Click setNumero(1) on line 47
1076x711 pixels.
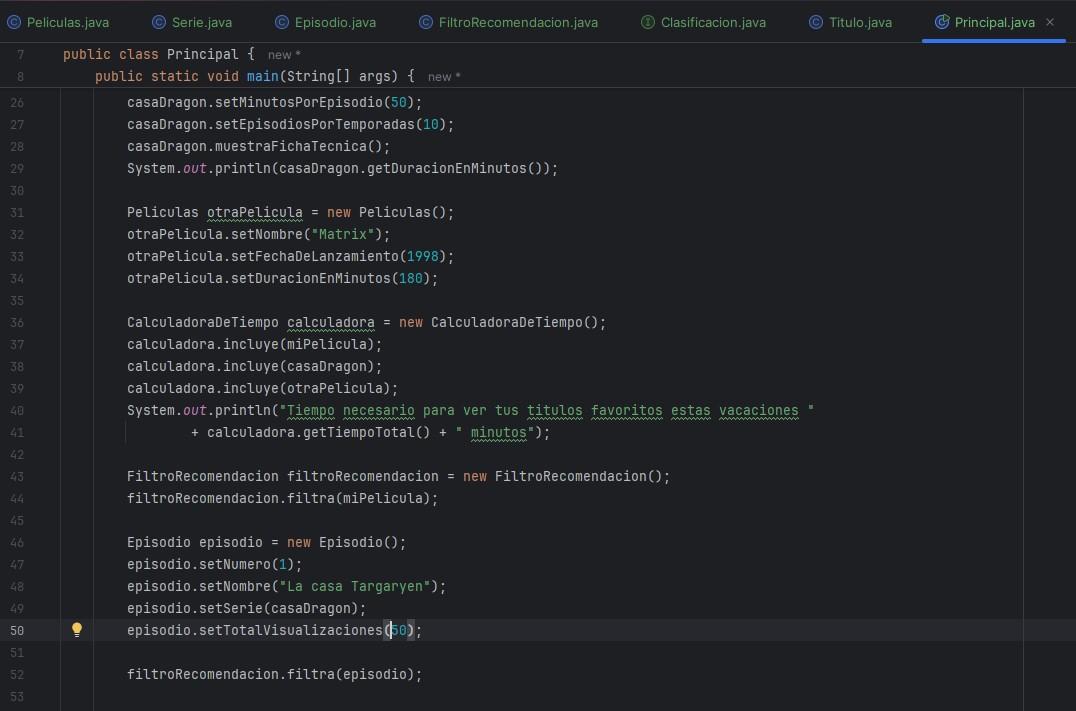tap(246, 564)
